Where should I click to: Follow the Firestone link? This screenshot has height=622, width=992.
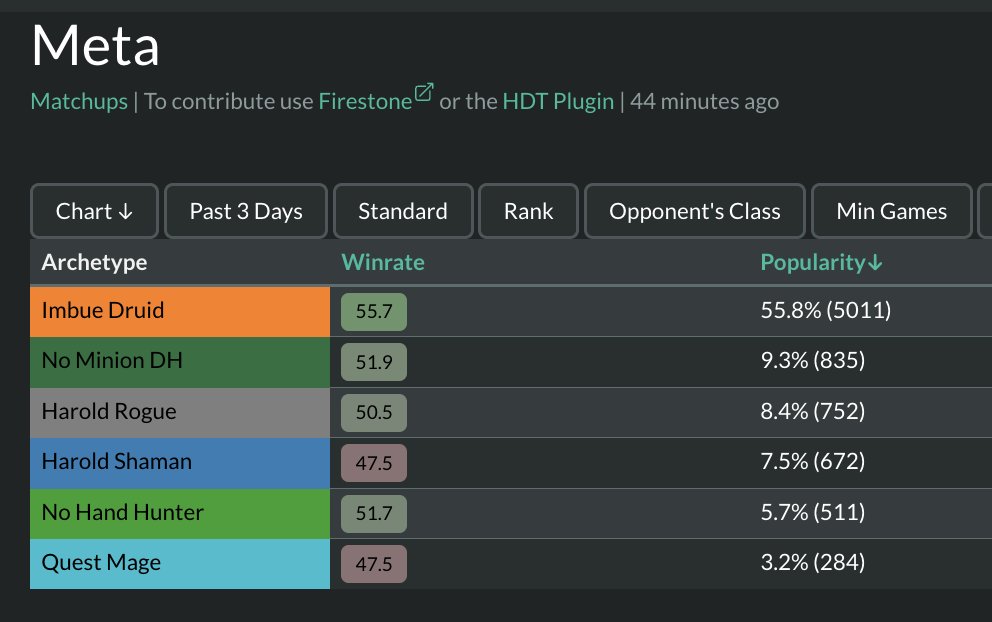(x=365, y=101)
